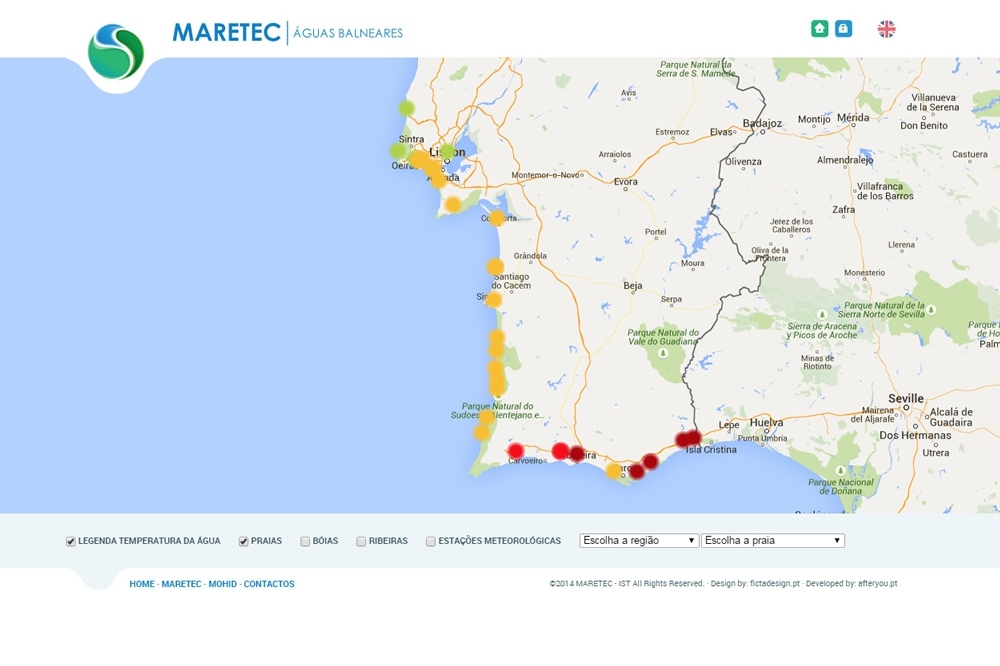Screen dimensions: 1000x666
Task: Open the MARETEC footer link
Action: (x=181, y=584)
